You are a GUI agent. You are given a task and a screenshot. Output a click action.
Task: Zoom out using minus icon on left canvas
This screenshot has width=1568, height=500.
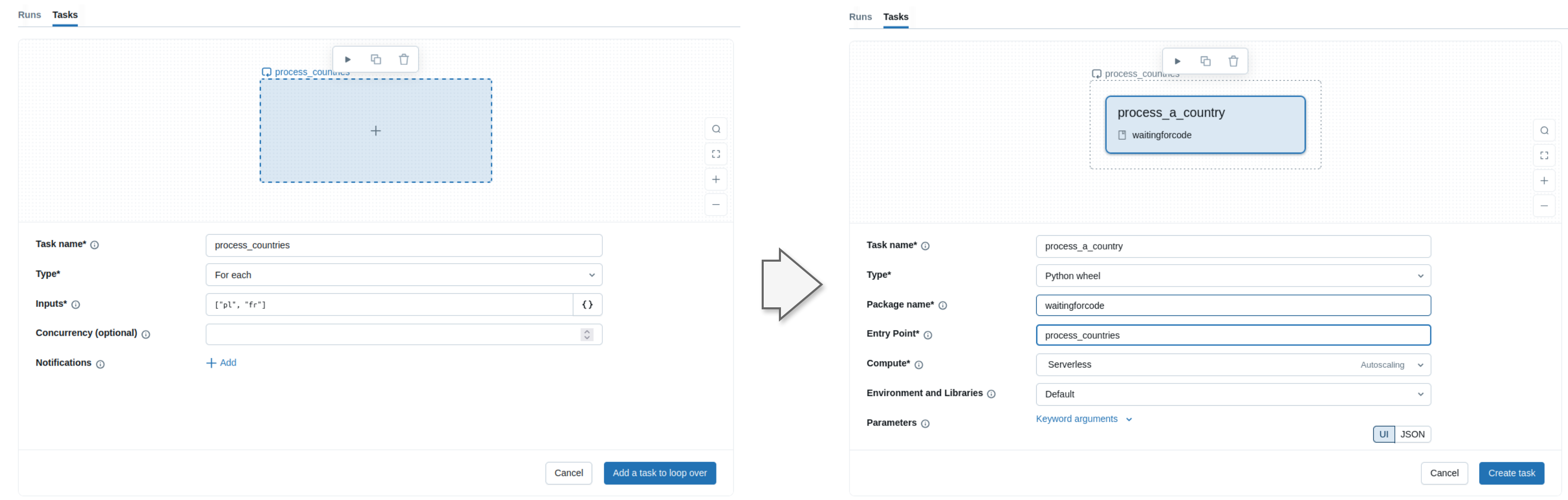pyautogui.click(x=716, y=205)
